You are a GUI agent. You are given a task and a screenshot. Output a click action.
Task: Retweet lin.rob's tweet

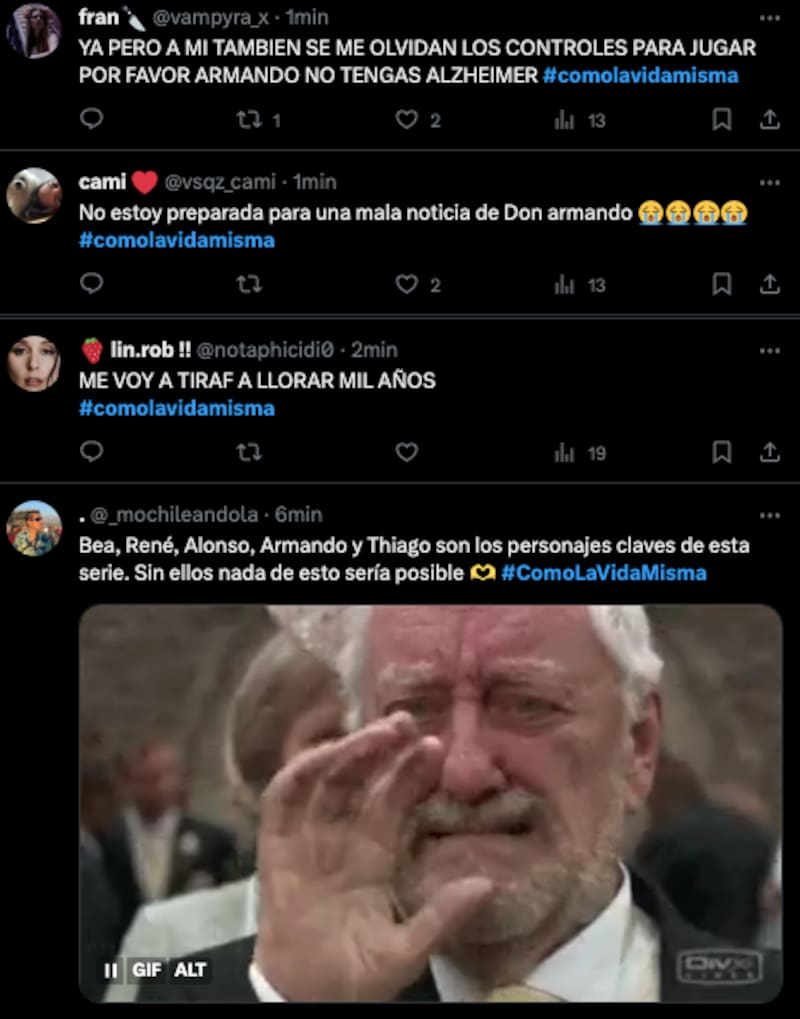248,453
